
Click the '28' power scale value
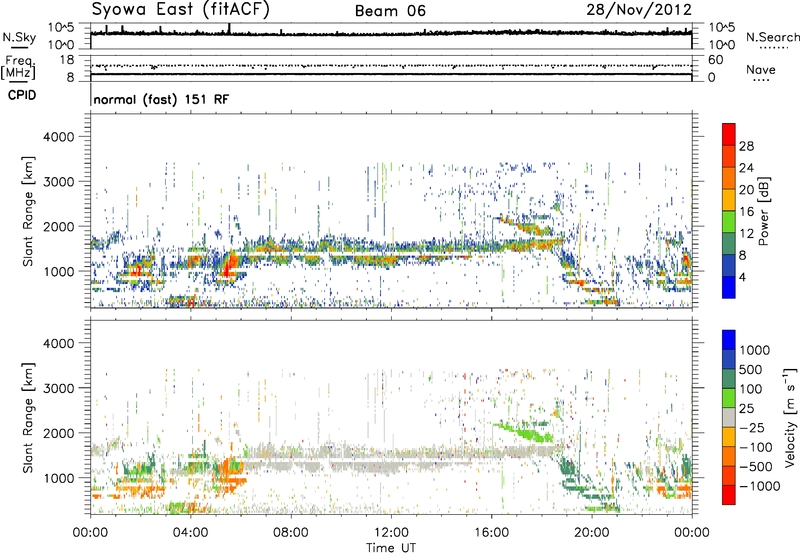coord(746,146)
